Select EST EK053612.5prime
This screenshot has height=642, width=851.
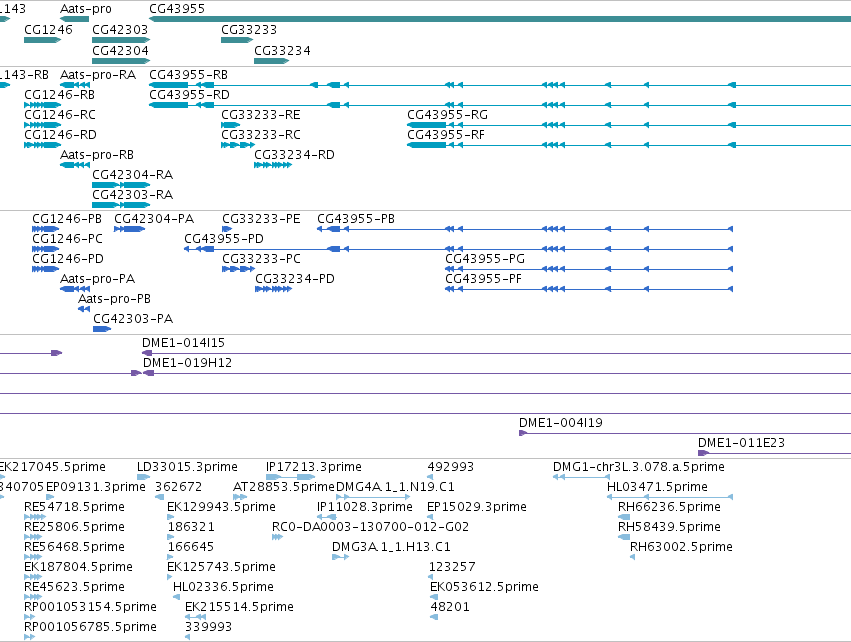(x=434, y=597)
